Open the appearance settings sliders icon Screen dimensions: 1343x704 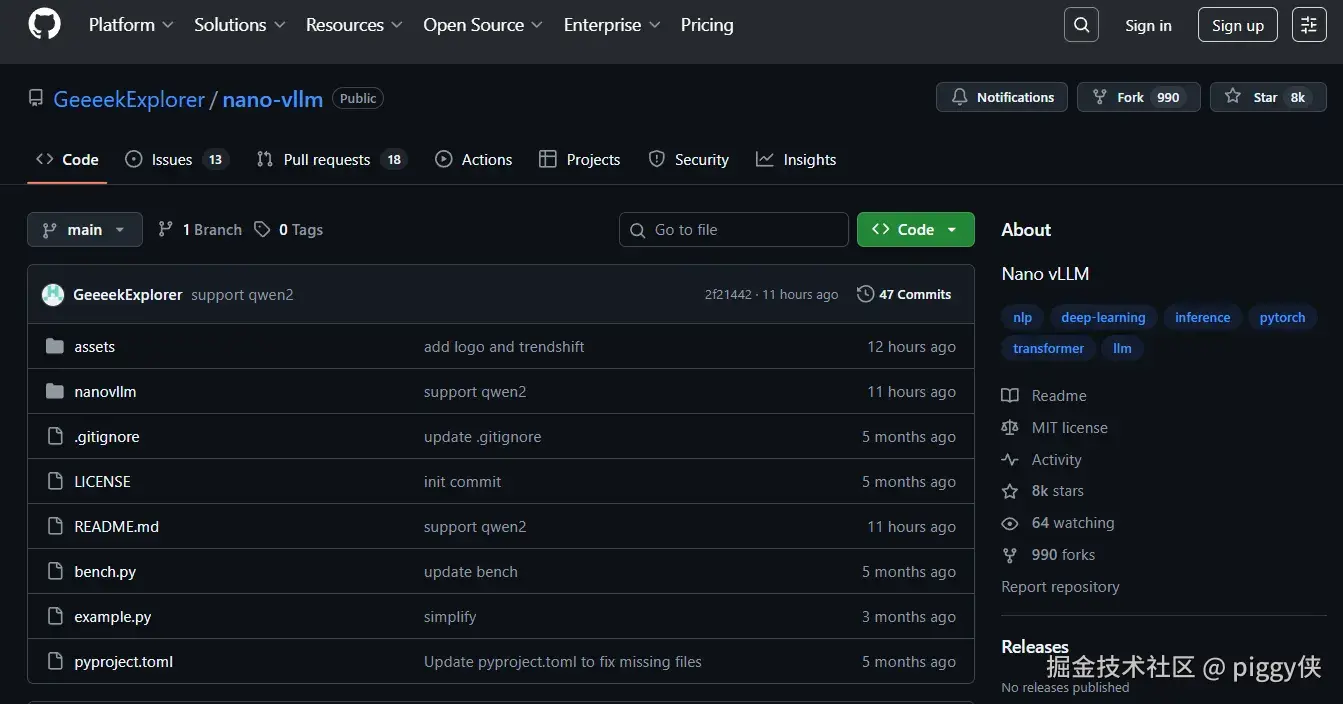(x=1309, y=25)
